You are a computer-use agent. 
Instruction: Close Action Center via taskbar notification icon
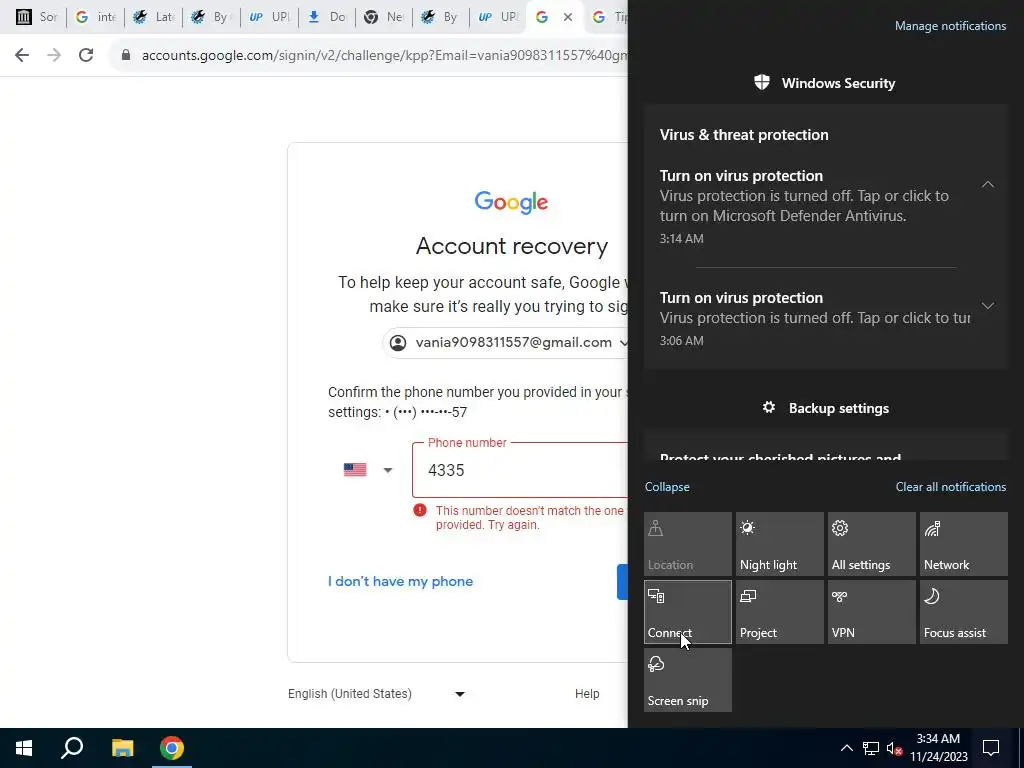click(x=991, y=748)
